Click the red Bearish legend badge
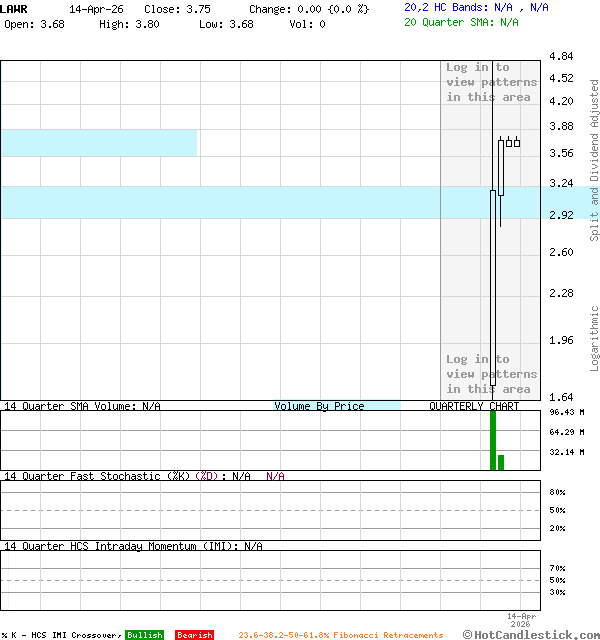600x640 pixels. pyautogui.click(x=194, y=635)
